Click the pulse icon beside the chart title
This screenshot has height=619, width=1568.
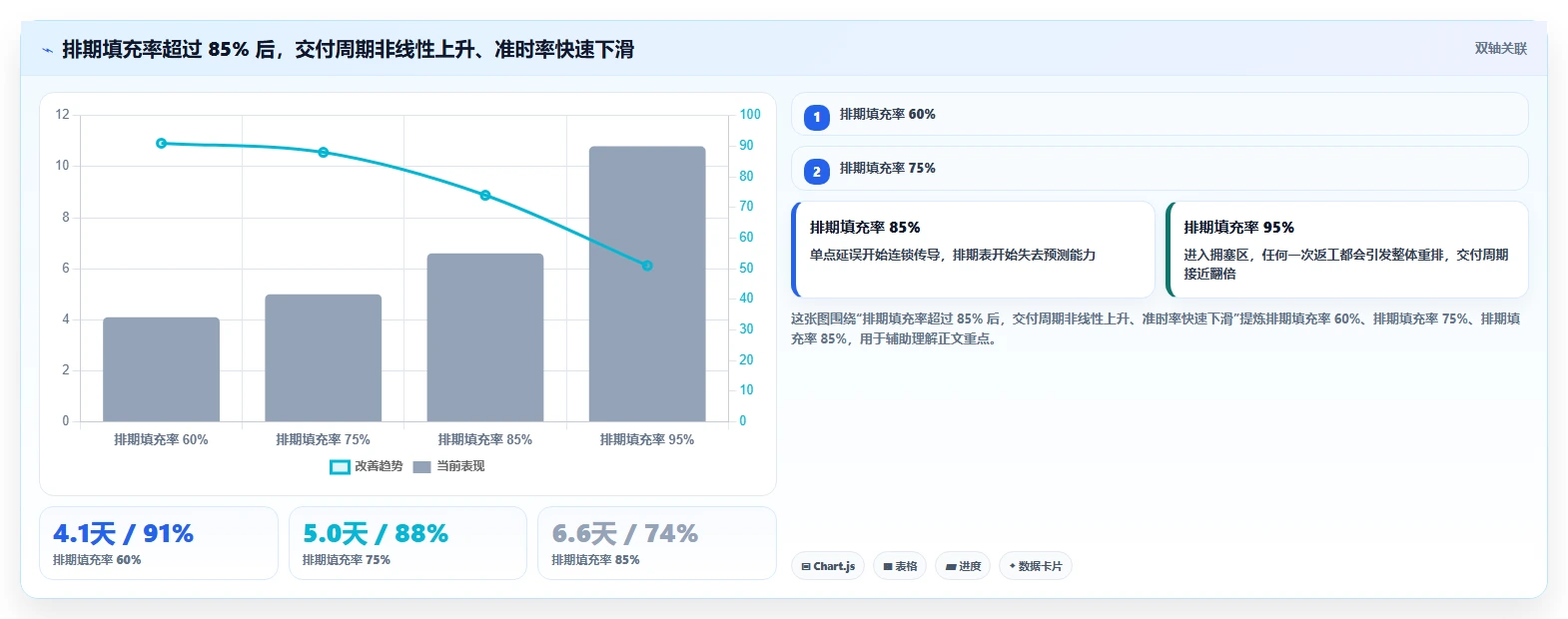47,50
